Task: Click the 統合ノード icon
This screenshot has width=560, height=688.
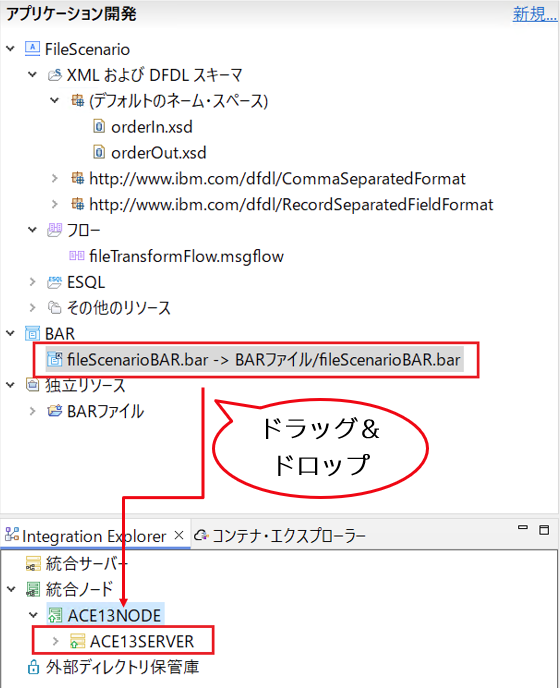Action: click(33, 589)
